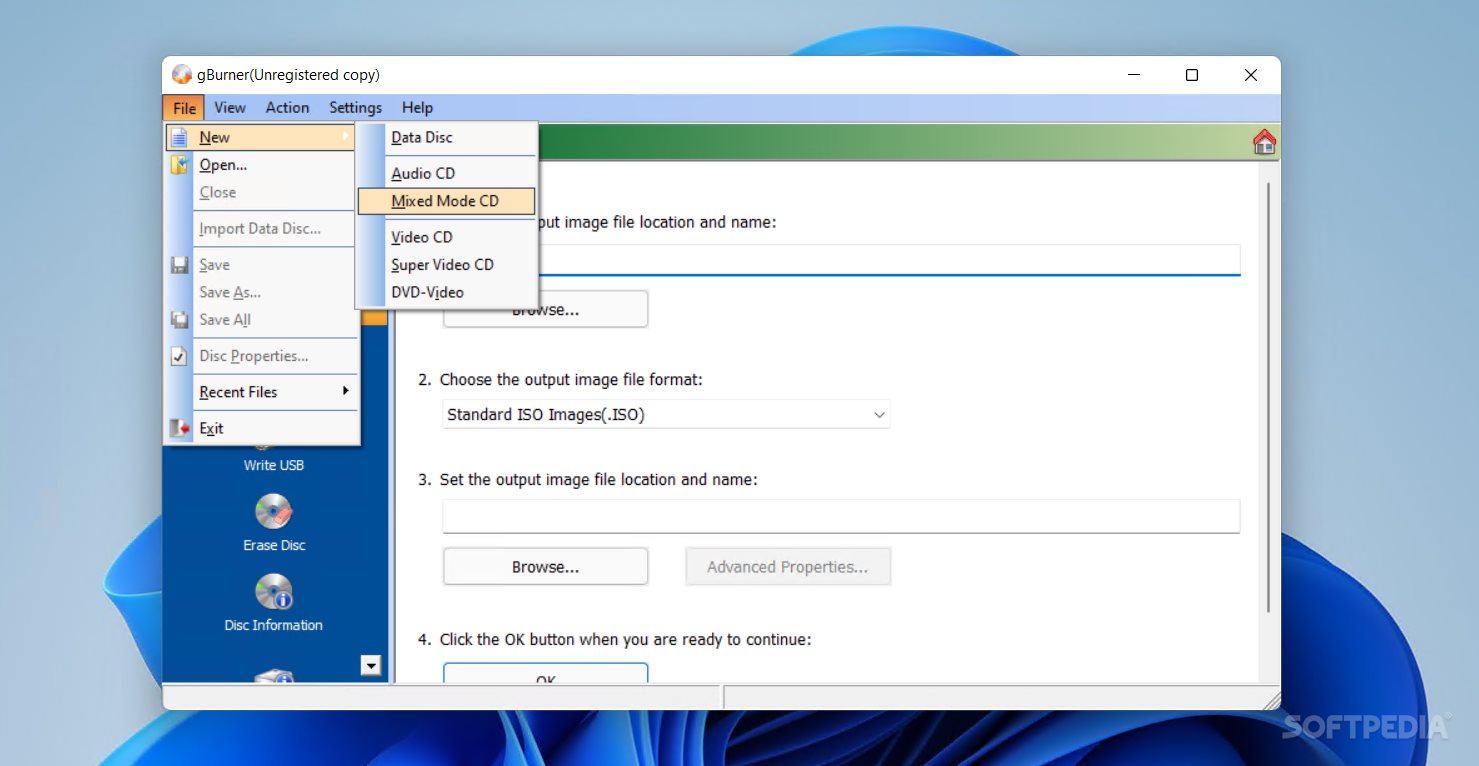Click the Close menu entry
The image size is (1479, 766).
point(262,193)
